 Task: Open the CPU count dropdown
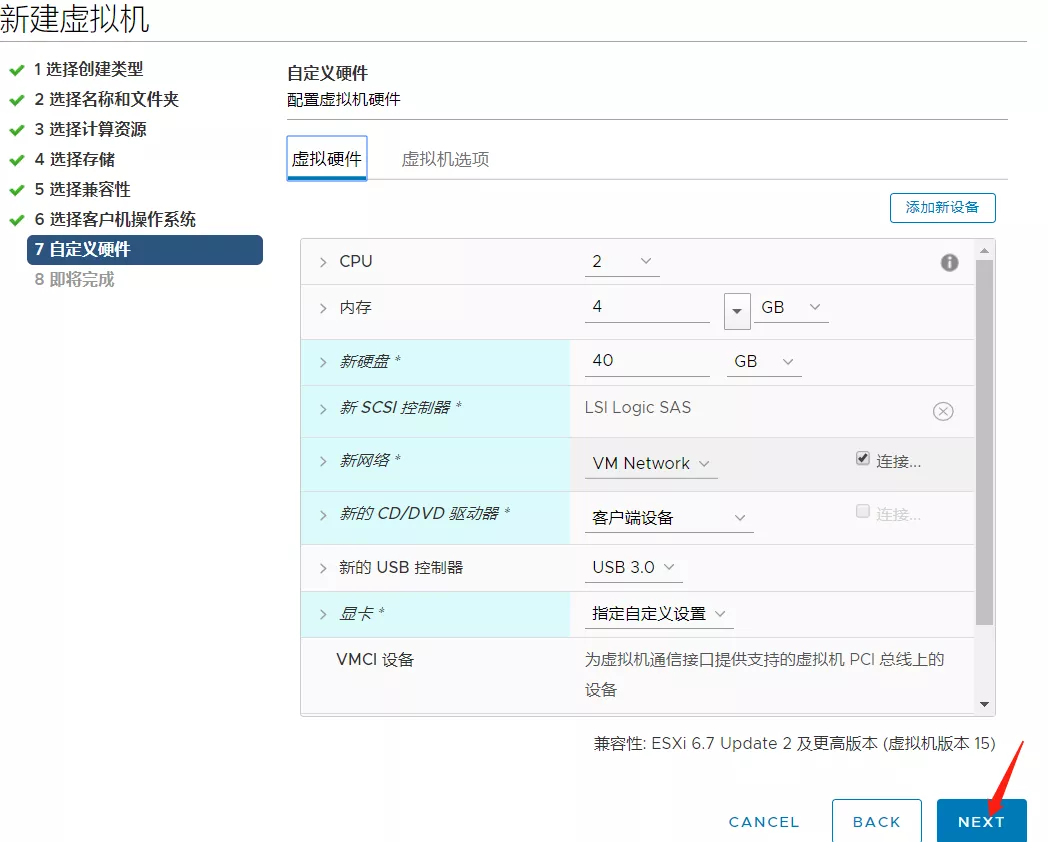tap(621, 262)
